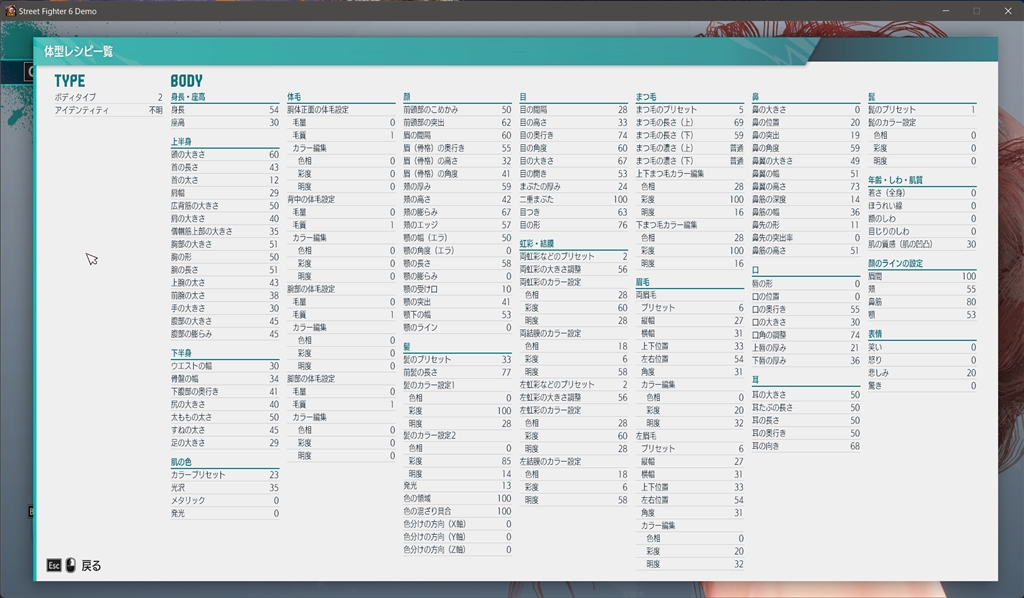Image resolution: width=1024 pixels, height=598 pixels.
Task: Select the メタリック row
Action: [225, 500]
